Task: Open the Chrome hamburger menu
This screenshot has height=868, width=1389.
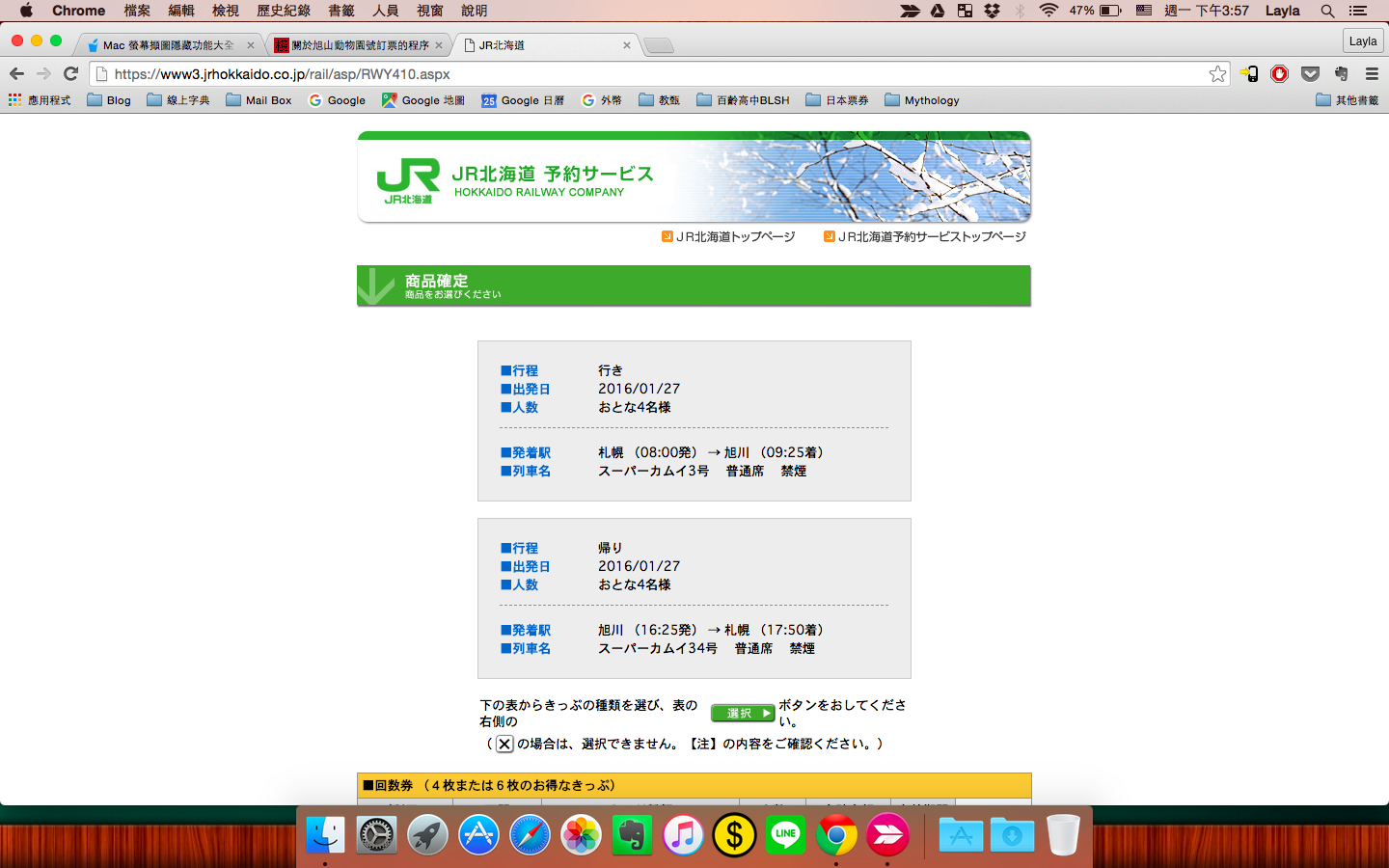Action: click(1372, 73)
